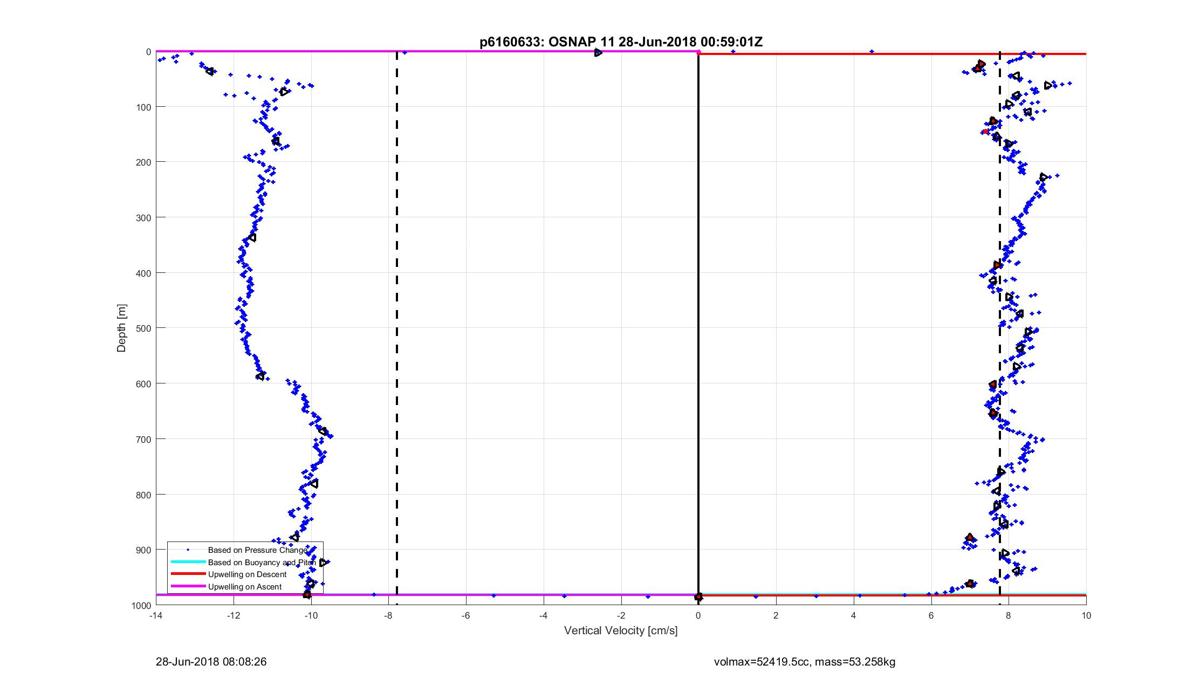This screenshot has width=1200, height=681.
Task: Click the x-axis tick label '4'
Action: (x=854, y=615)
